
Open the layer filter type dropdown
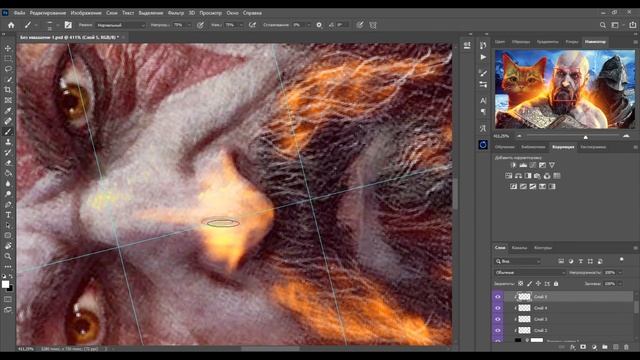coord(518,261)
